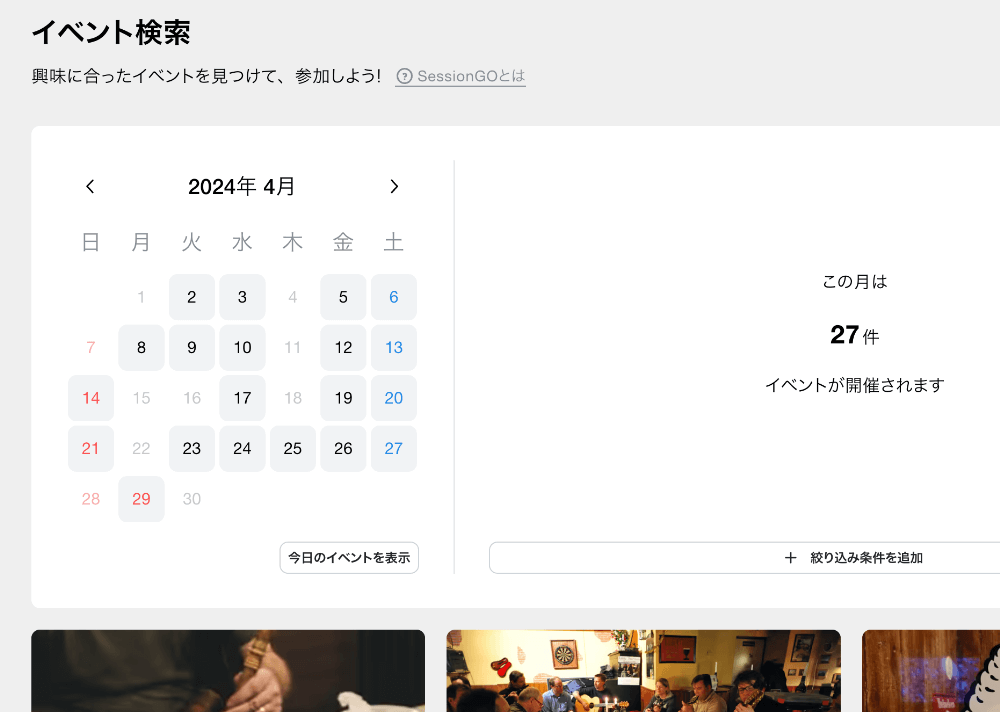
Task: Select Sunday April 21 date
Action: pyautogui.click(x=91, y=449)
